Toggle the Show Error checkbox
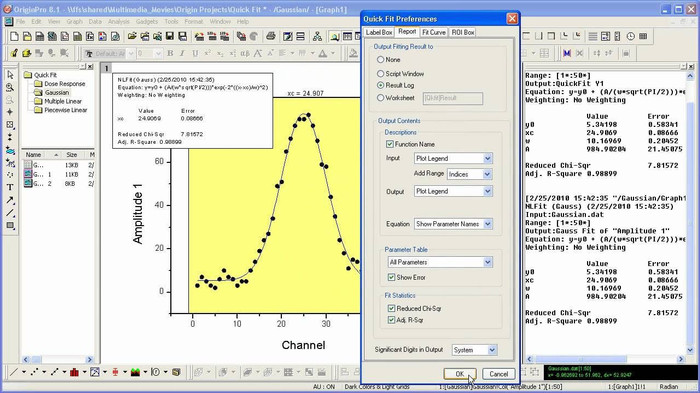This screenshot has height=393, width=700. point(392,277)
